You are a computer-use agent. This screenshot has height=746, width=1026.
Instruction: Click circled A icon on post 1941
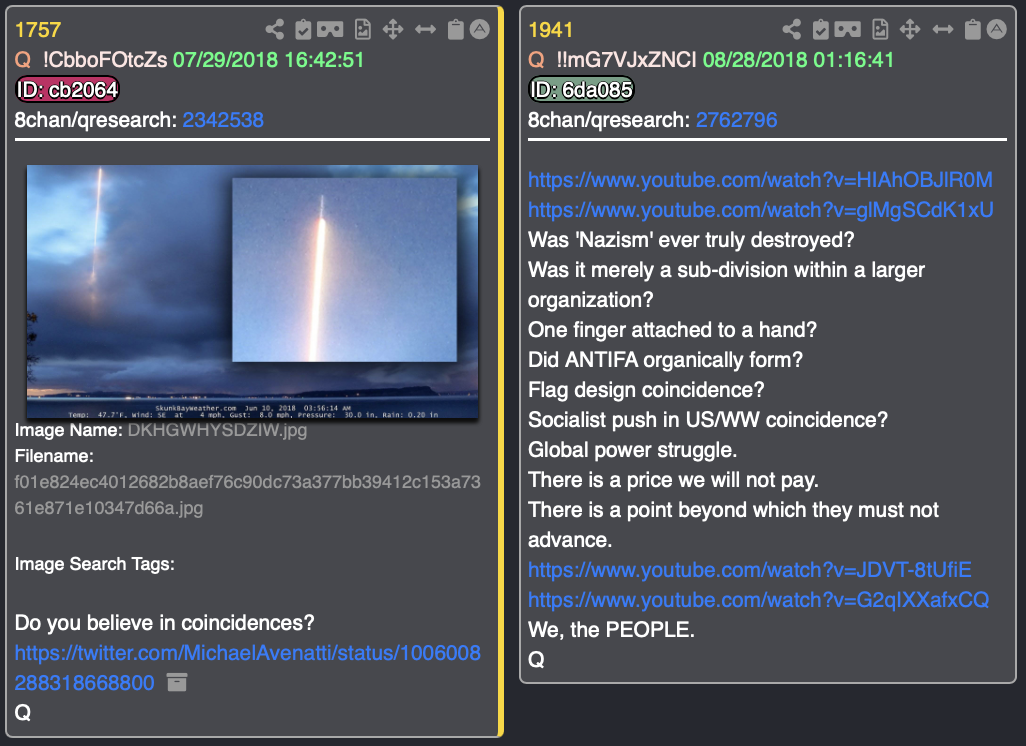997,29
